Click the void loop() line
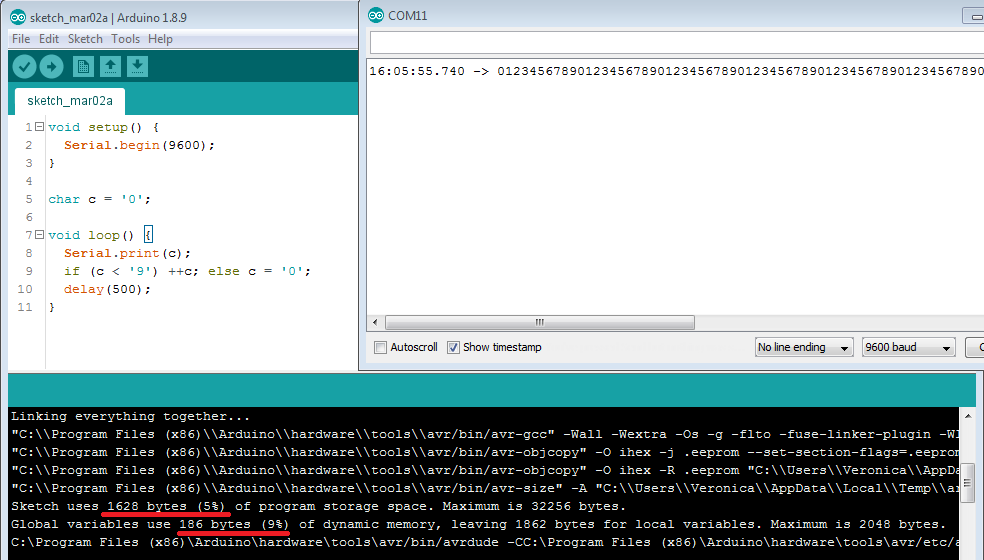This screenshot has width=984, height=560. pyautogui.click(x=100, y=235)
